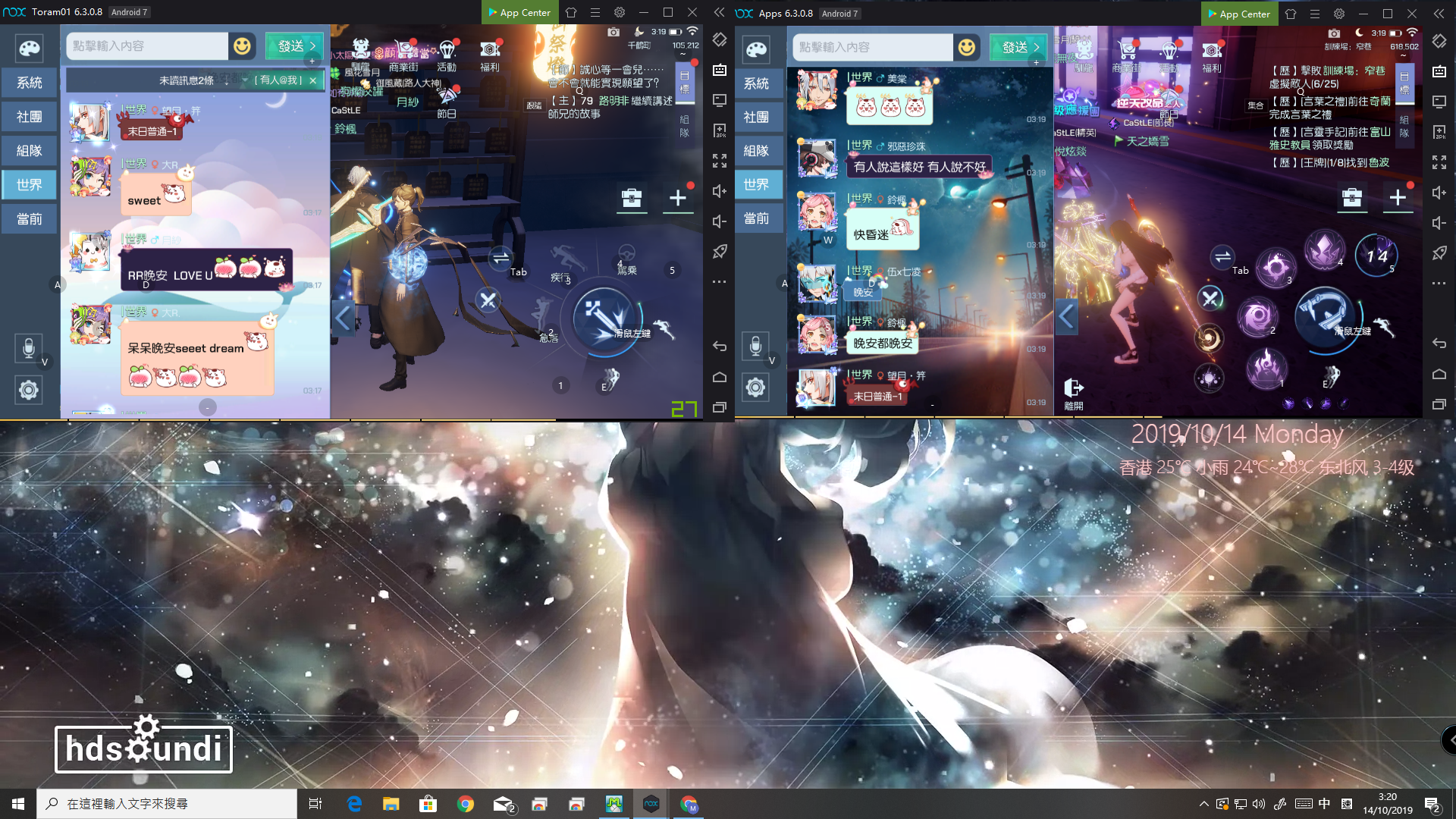Switch to 系統 tab in Toram01 chat
The height and width of the screenshot is (819, 1456).
coord(29,83)
